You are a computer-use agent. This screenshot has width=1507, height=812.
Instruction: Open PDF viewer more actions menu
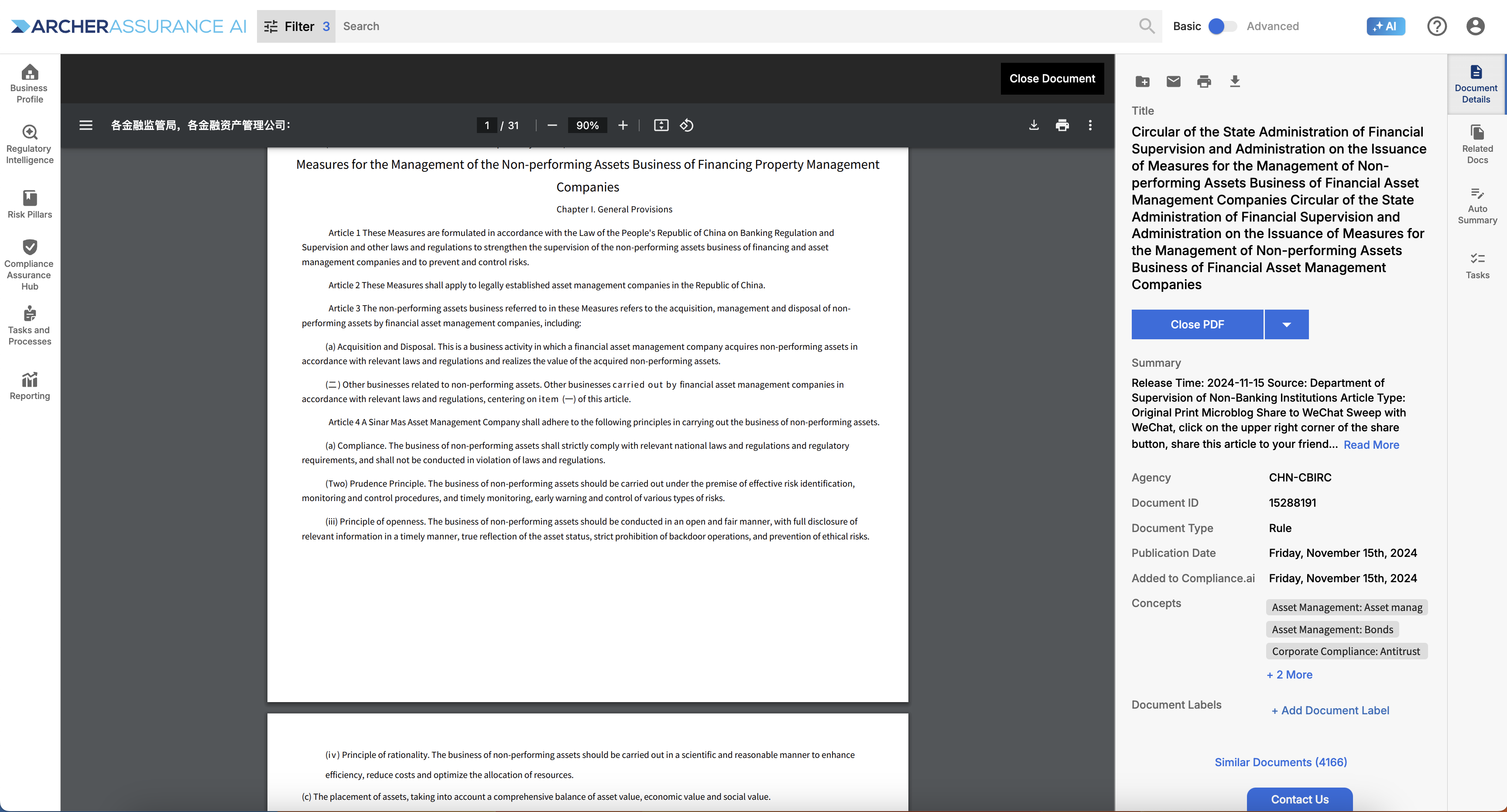(1089, 125)
